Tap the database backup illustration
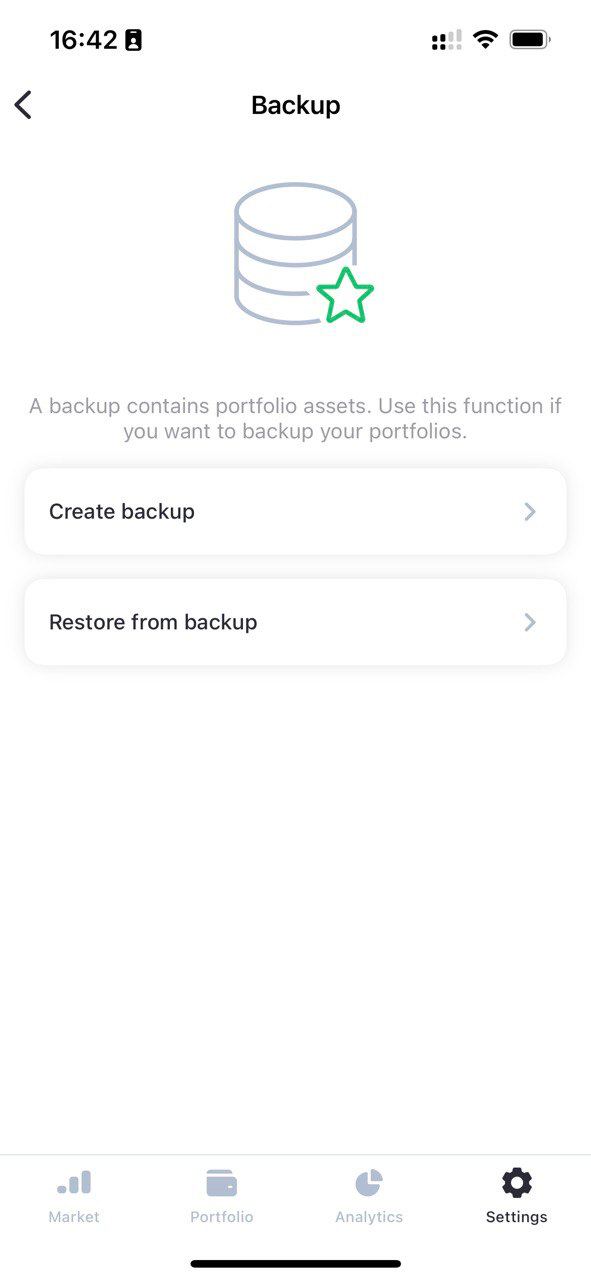Screen dimensions: 591x1280 click(x=303, y=253)
